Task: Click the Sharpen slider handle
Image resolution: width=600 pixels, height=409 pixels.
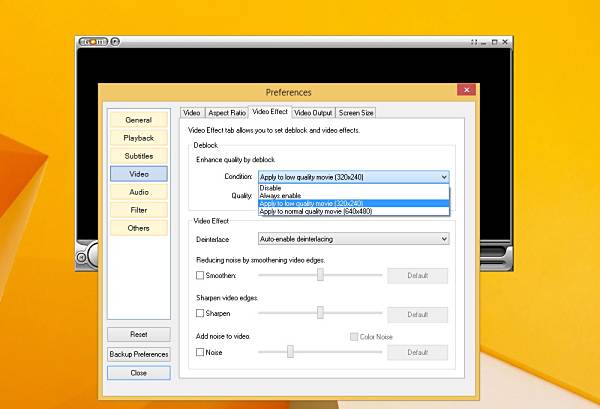Action: point(320,313)
